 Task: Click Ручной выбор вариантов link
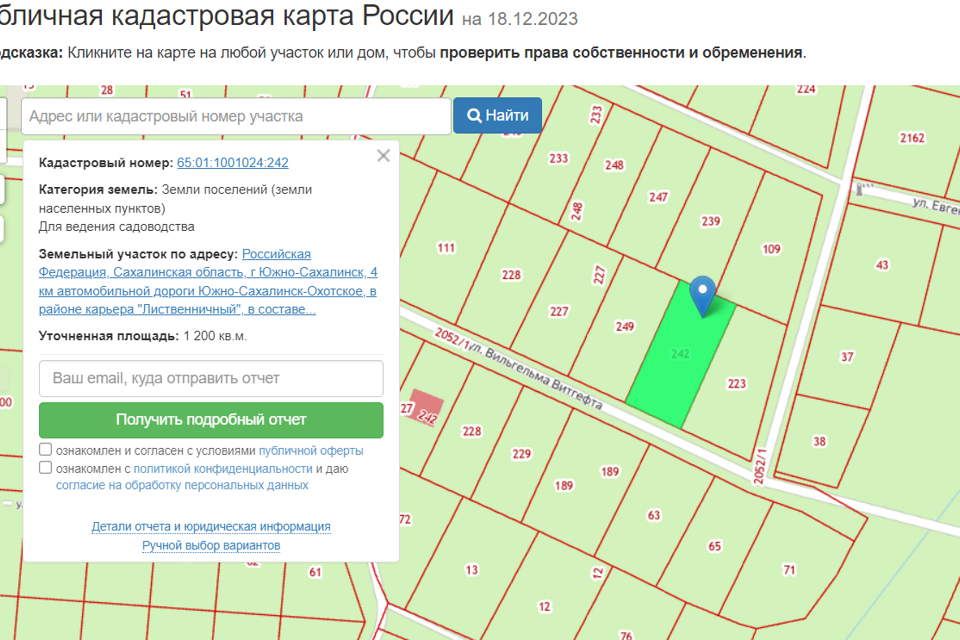coord(211,546)
